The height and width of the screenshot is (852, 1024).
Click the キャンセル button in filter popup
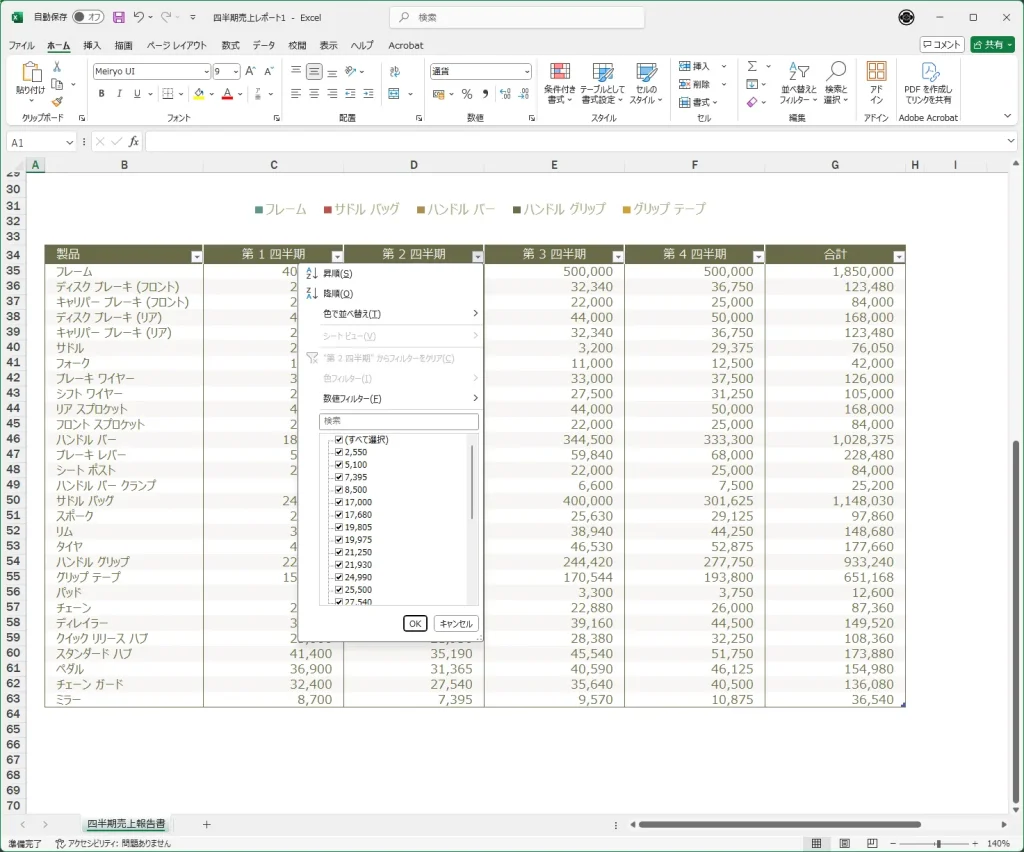pyautogui.click(x=456, y=623)
